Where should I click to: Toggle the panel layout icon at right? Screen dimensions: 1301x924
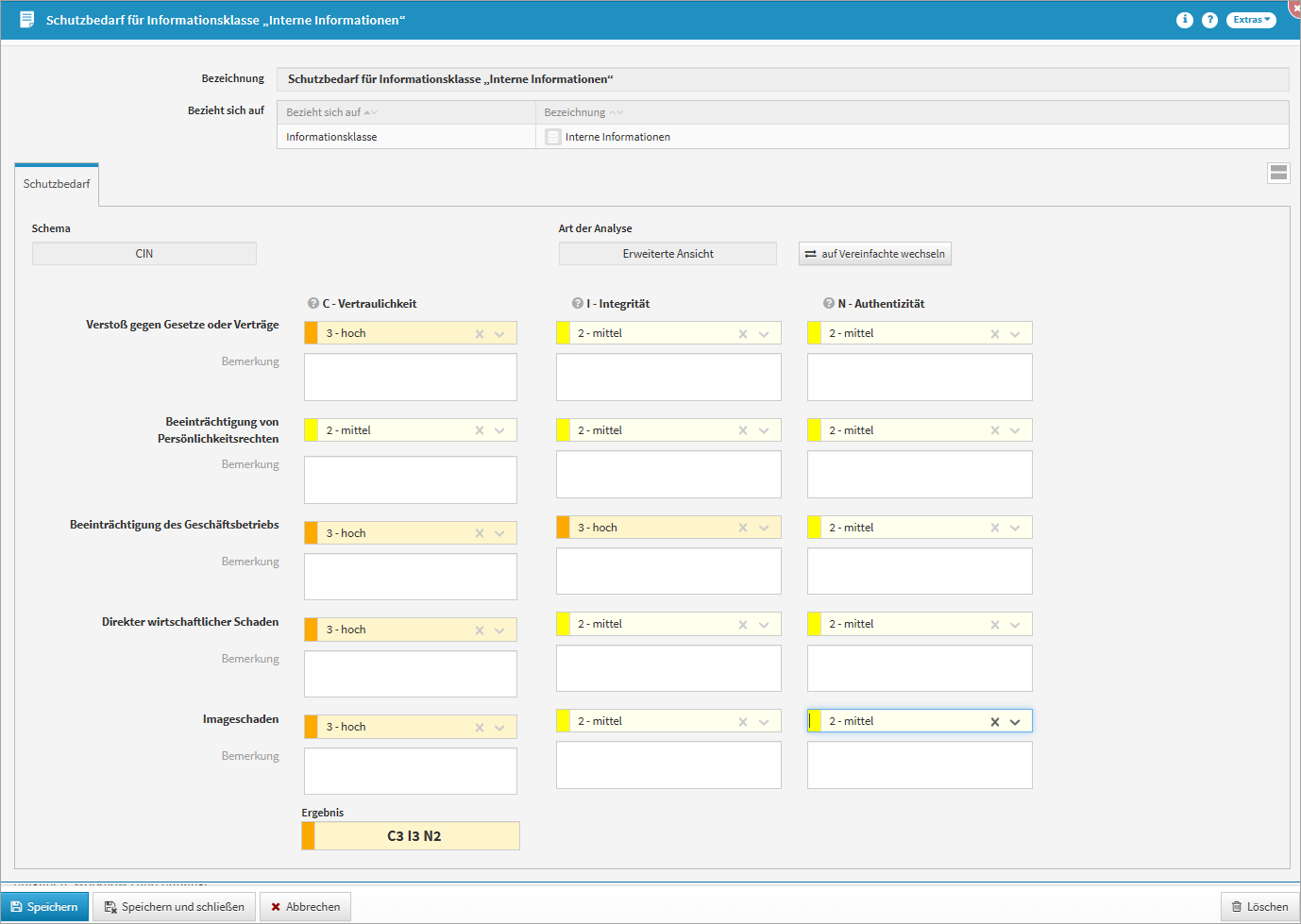click(x=1278, y=173)
